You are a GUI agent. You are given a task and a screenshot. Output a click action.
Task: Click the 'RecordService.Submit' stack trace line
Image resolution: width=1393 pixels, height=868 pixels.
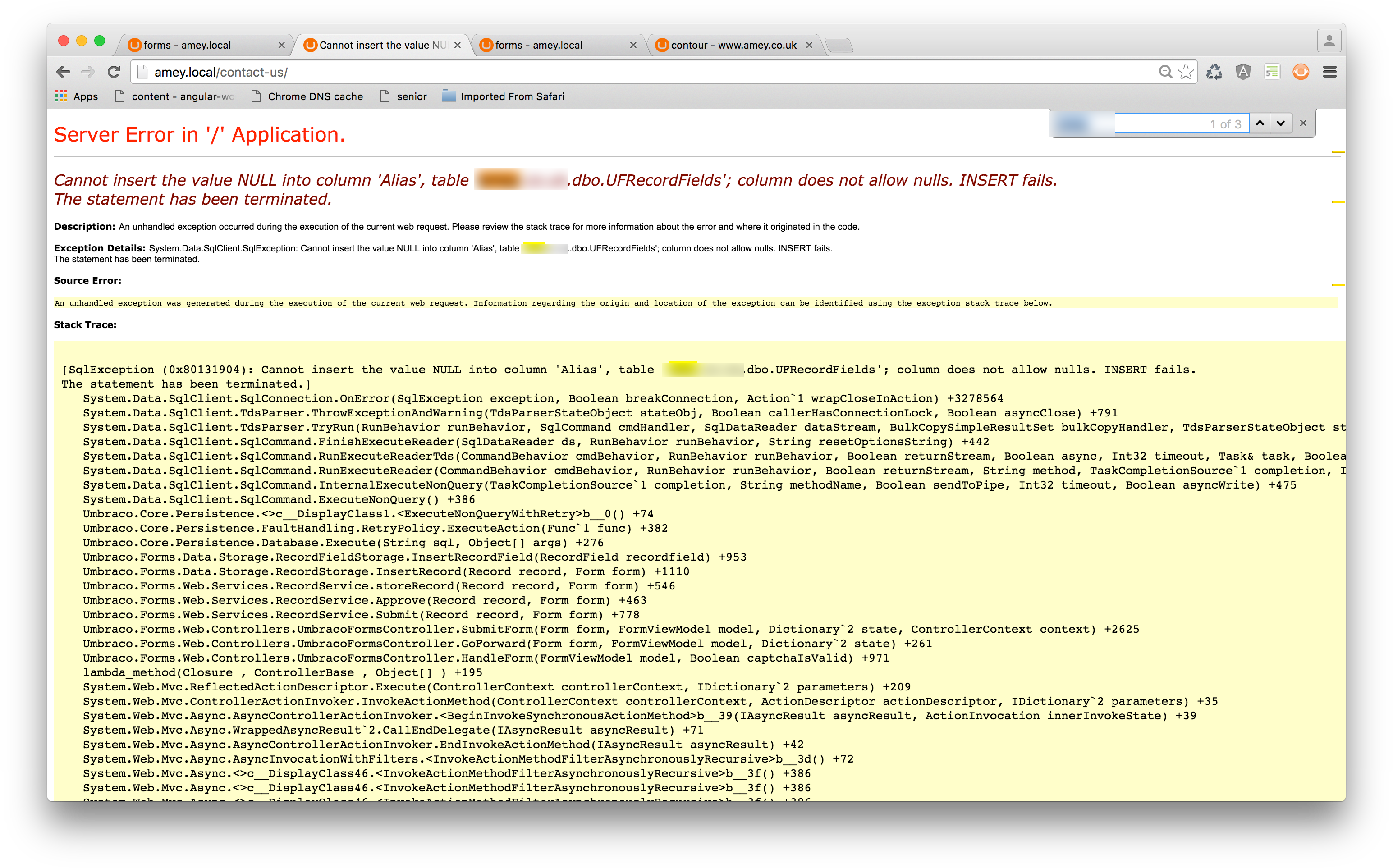point(361,615)
